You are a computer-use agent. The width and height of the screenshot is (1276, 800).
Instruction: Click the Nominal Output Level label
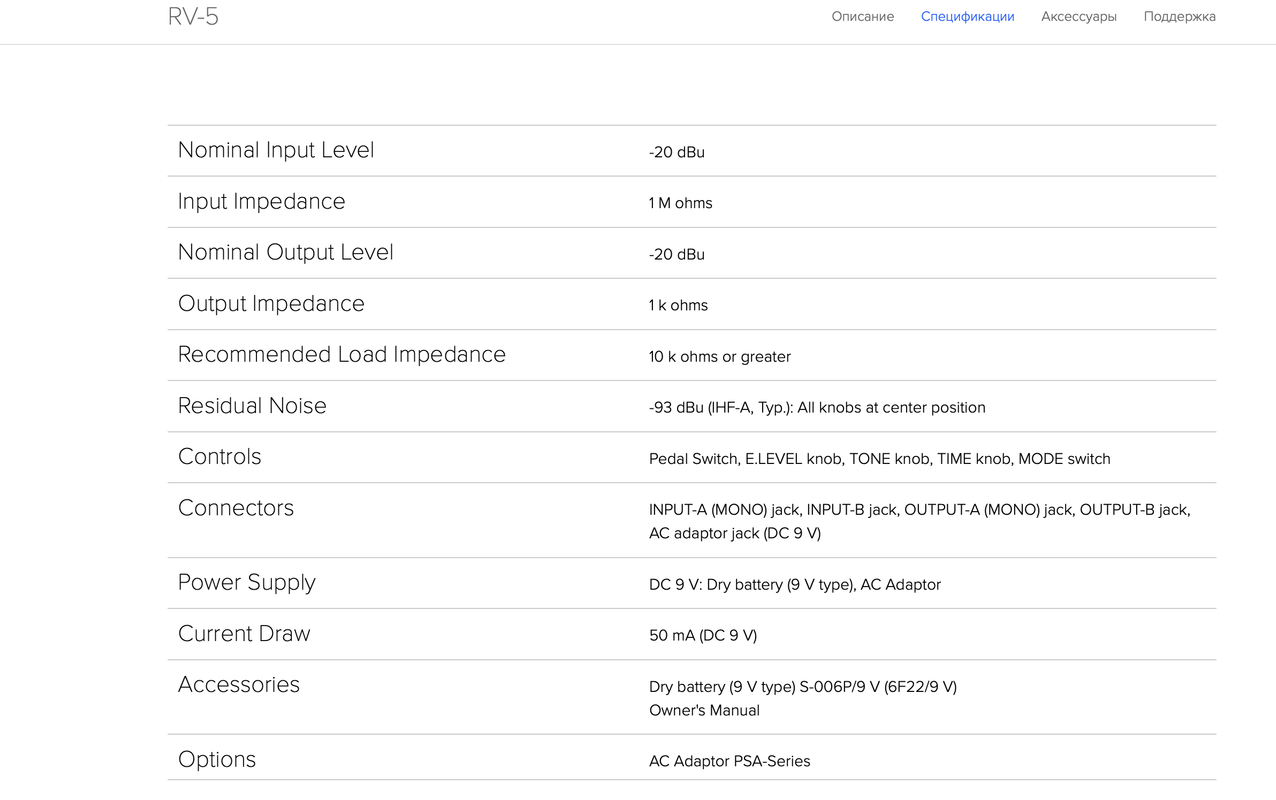285,252
